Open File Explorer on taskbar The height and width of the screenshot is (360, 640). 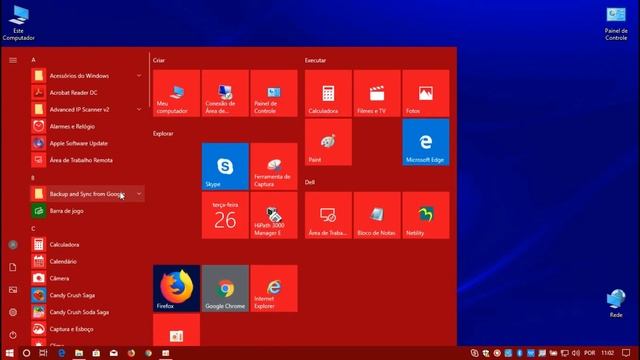(x=79, y=353)
